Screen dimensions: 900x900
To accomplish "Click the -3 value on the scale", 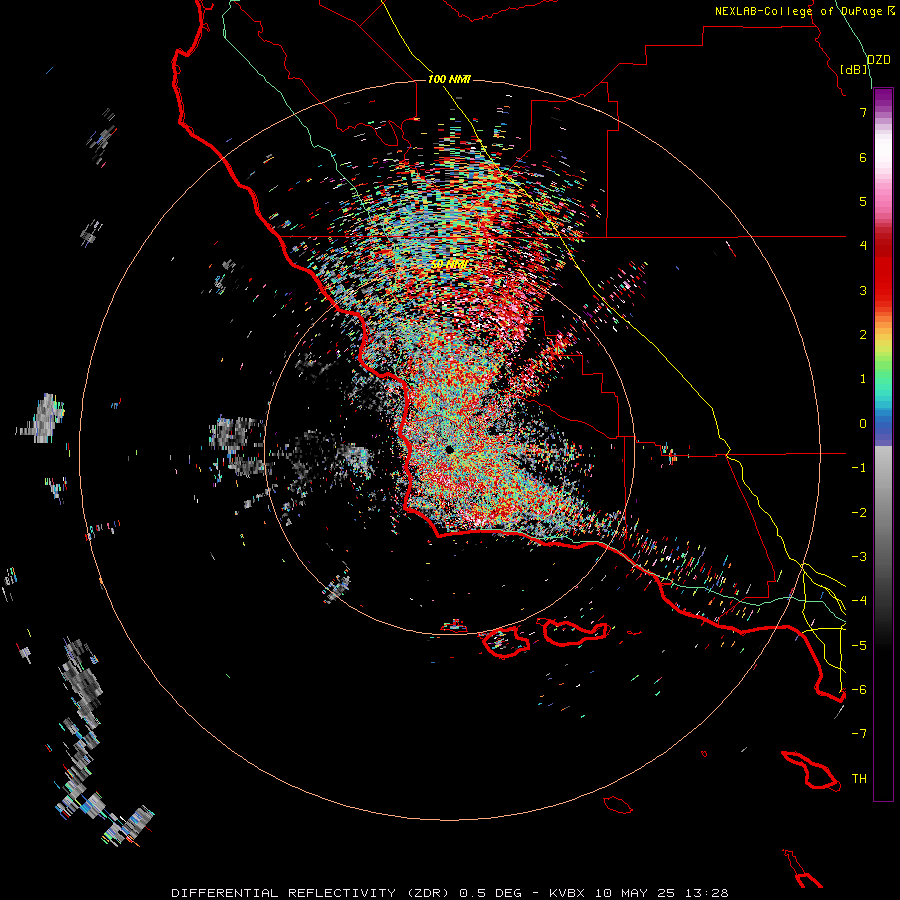I will coord(859,557).
